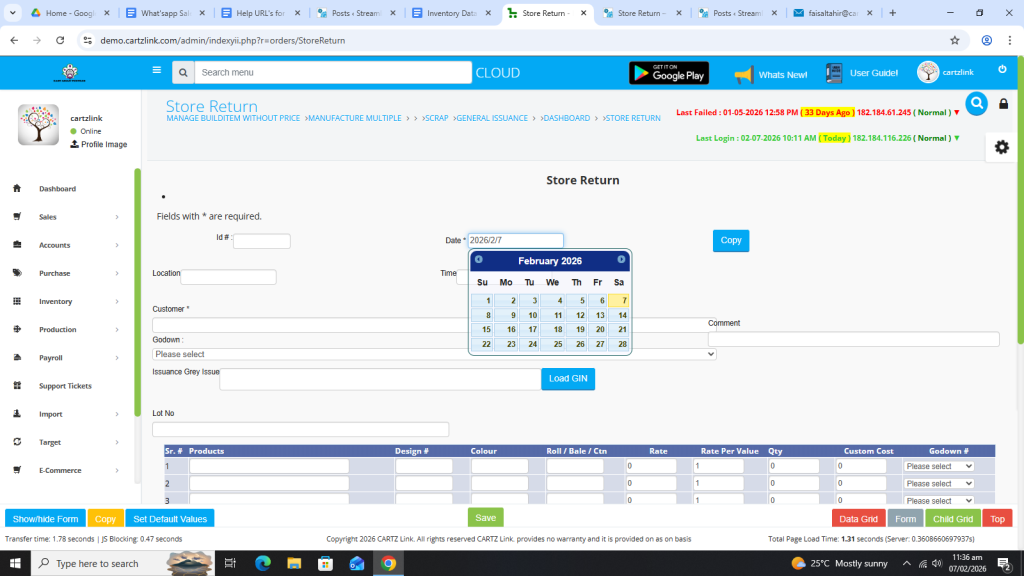Click the search magnifier icon in menu bar
1024x576 pixels.
[182, 73]
